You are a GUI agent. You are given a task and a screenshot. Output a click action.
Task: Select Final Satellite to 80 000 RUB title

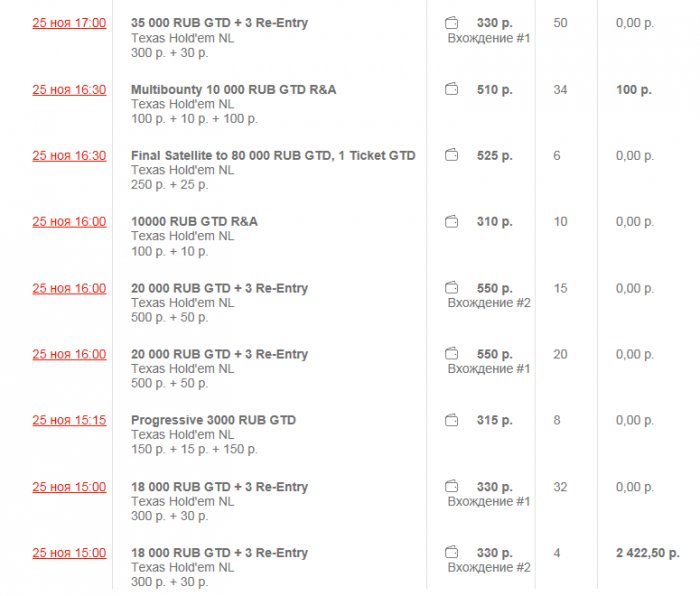click(273, 156)
